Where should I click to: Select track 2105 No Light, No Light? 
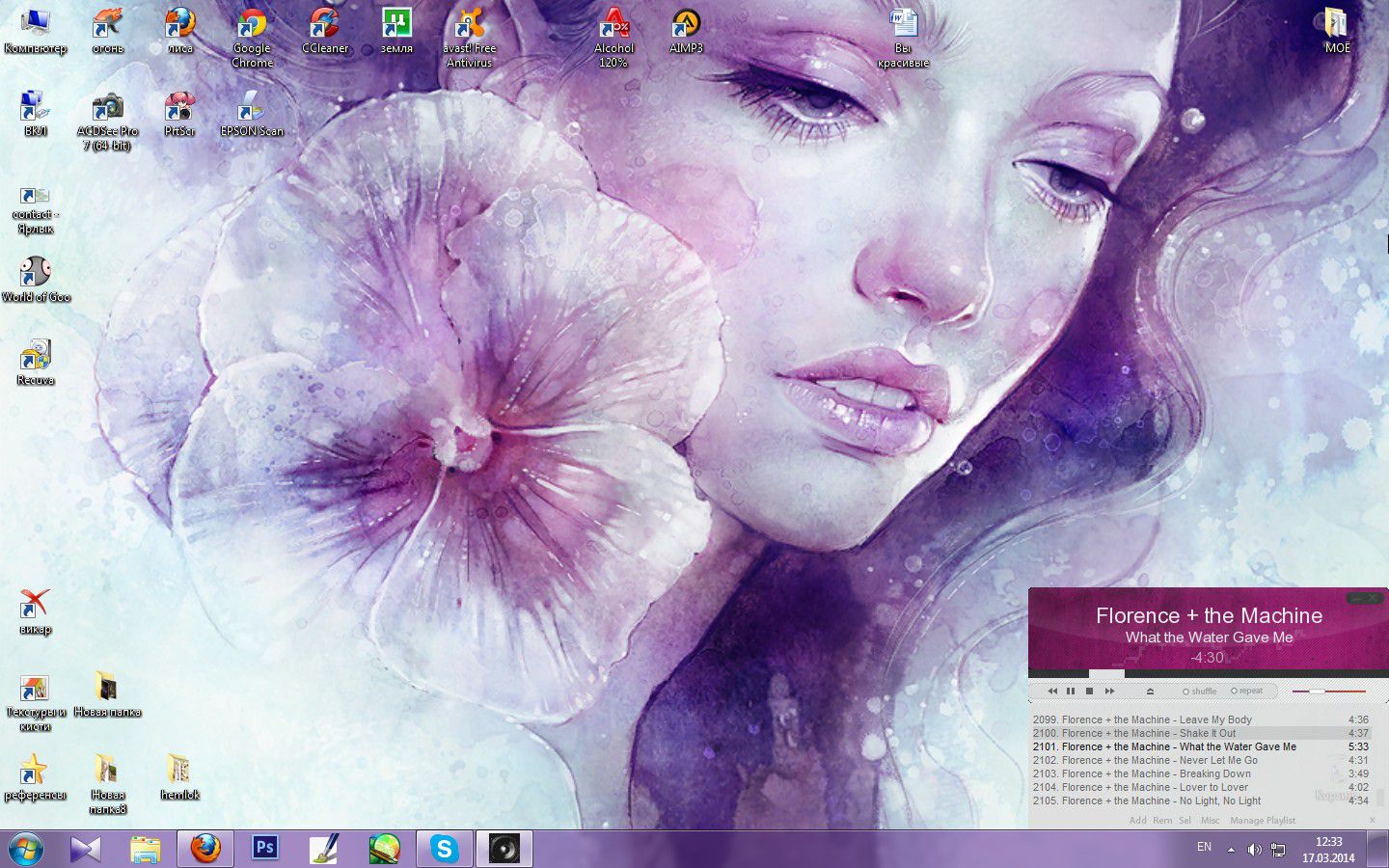click(1201, 800)
